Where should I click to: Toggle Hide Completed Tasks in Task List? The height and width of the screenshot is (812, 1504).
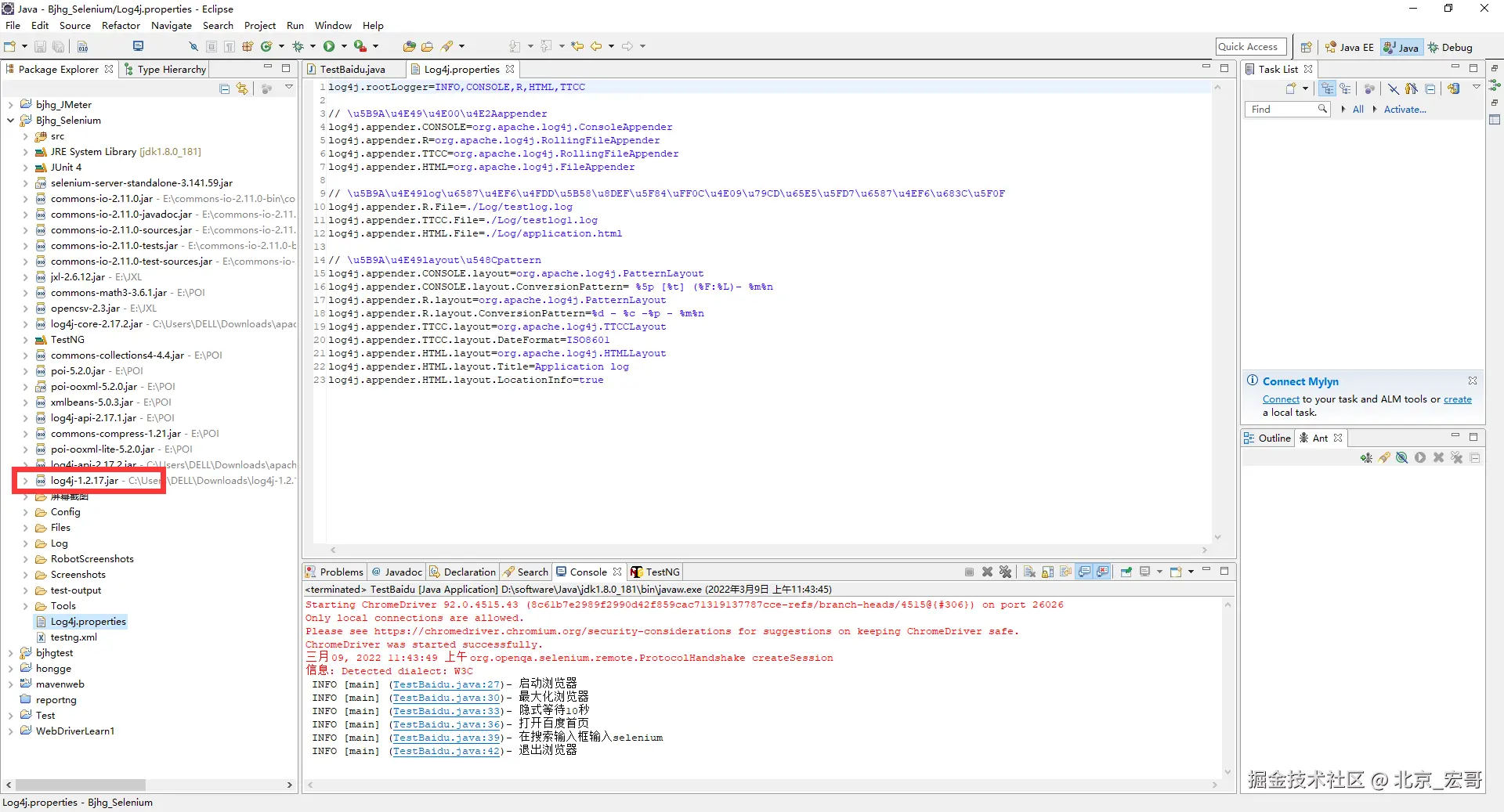click(x=1394, y=88)
